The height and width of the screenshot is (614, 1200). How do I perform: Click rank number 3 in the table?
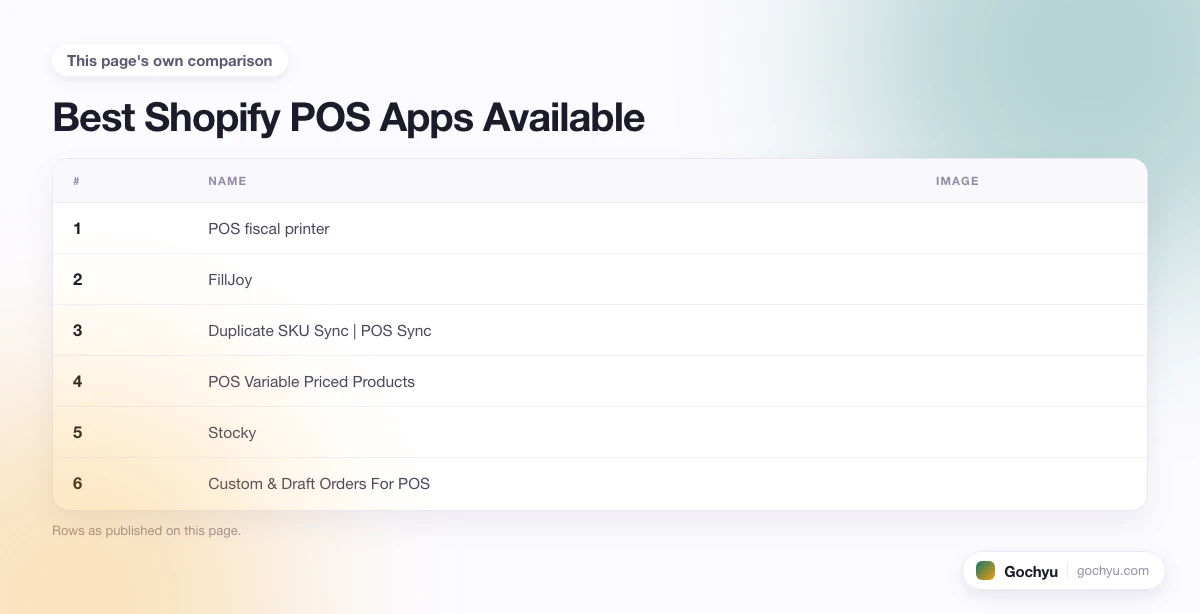(x=77, y=331)
